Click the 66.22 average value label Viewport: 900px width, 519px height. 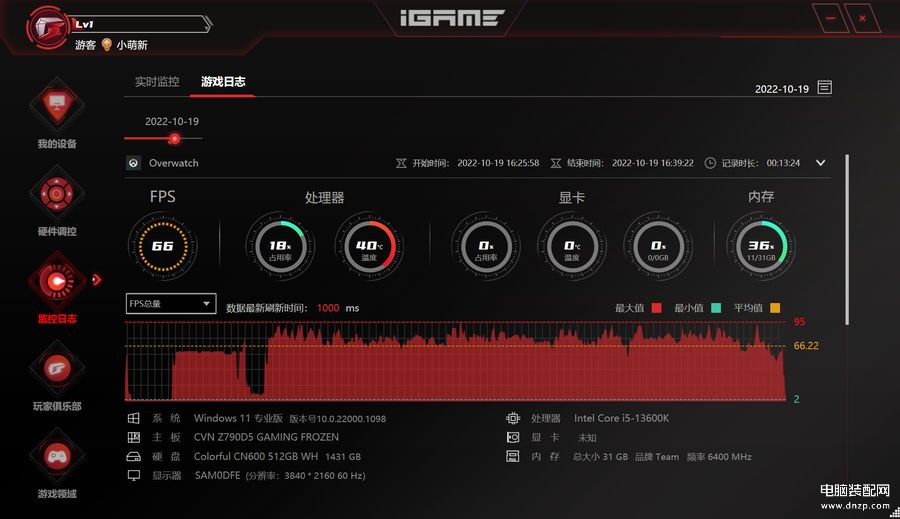click(806, 346)
